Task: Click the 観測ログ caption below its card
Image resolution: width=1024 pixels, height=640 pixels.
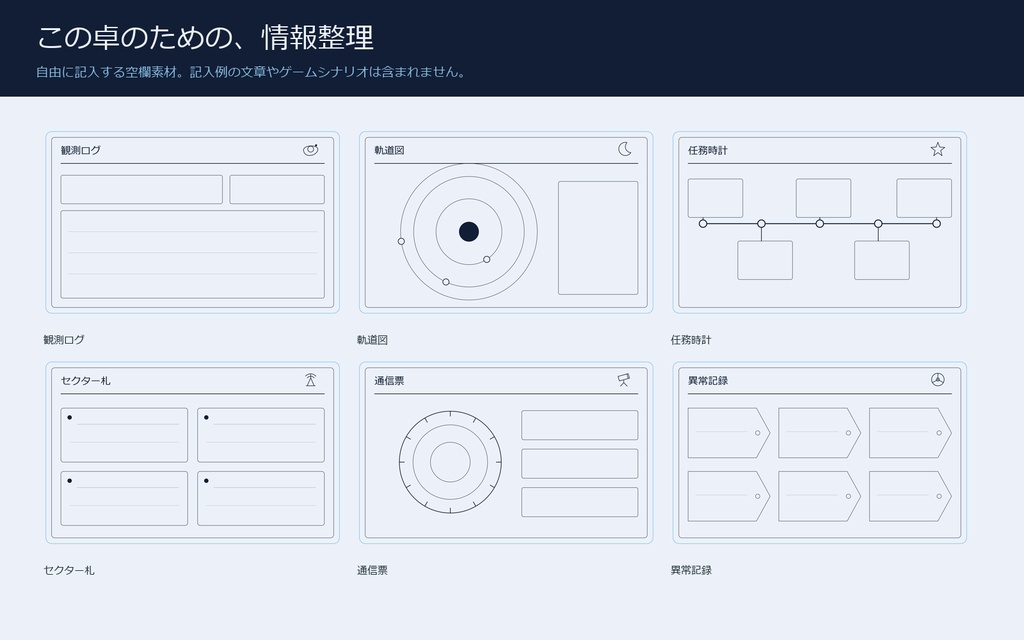Action: pos(64,340)
